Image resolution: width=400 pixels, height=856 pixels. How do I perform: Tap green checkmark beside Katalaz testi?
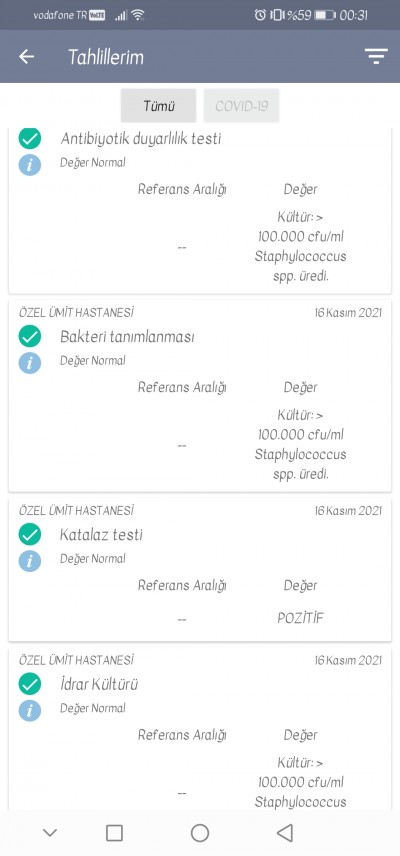tap(29, 534)
